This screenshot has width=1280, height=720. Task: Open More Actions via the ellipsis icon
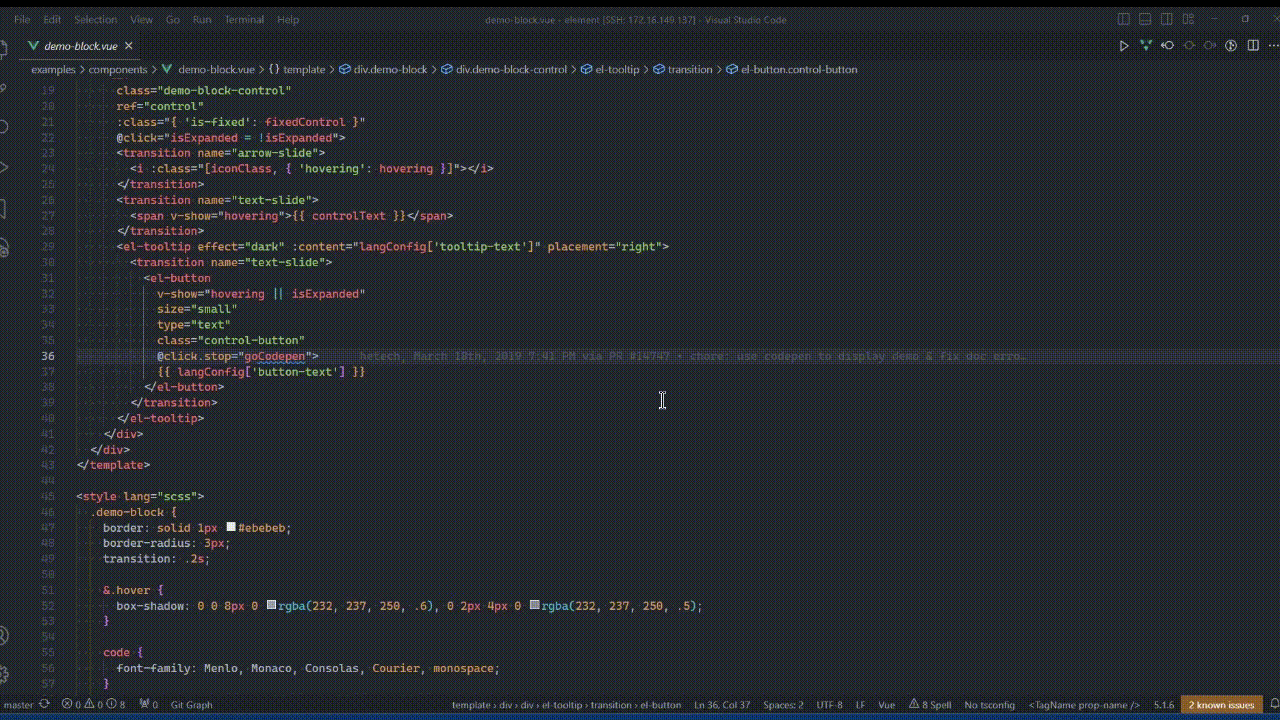(x=1274, y=45)
